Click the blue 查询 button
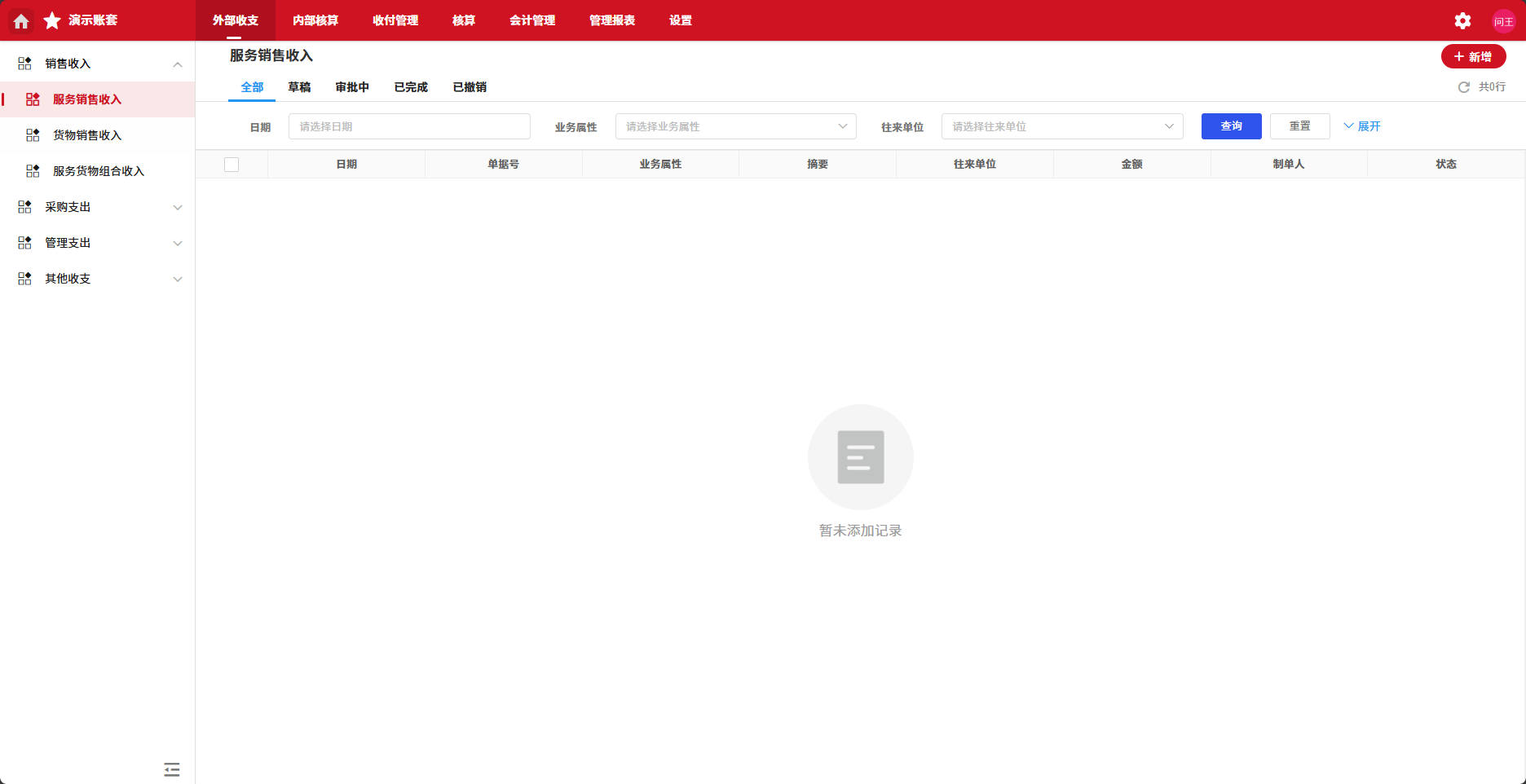This screenshot has height=784, width=1526. [1231, 126]
